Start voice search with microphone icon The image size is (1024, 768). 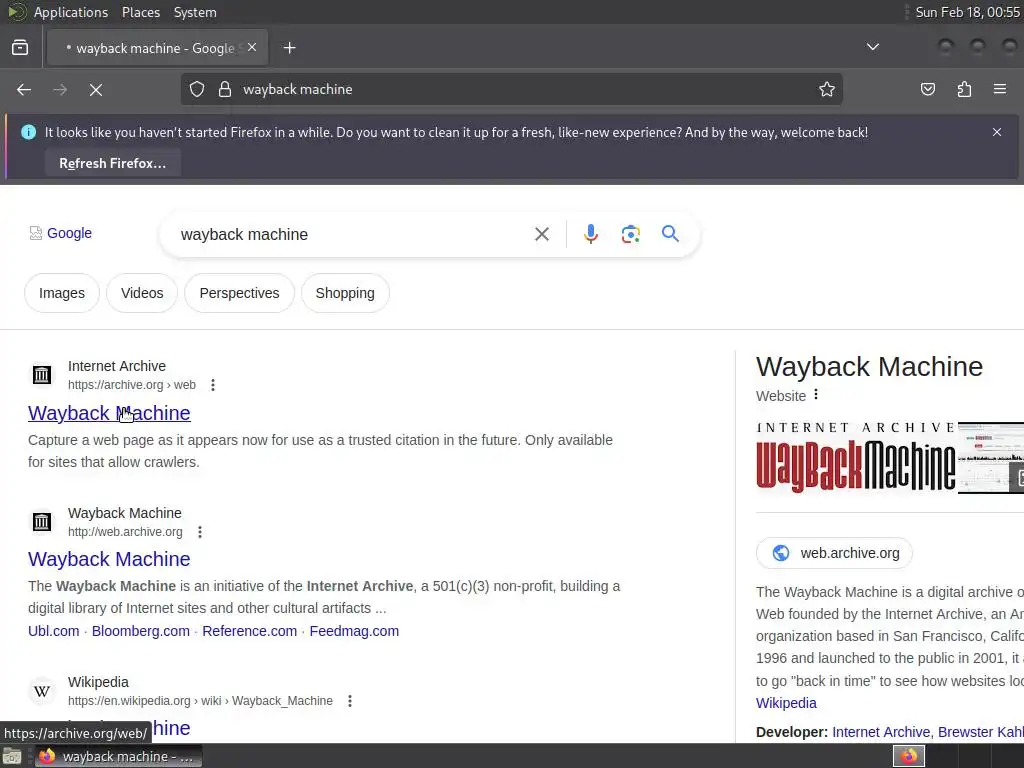coord(590,234)
